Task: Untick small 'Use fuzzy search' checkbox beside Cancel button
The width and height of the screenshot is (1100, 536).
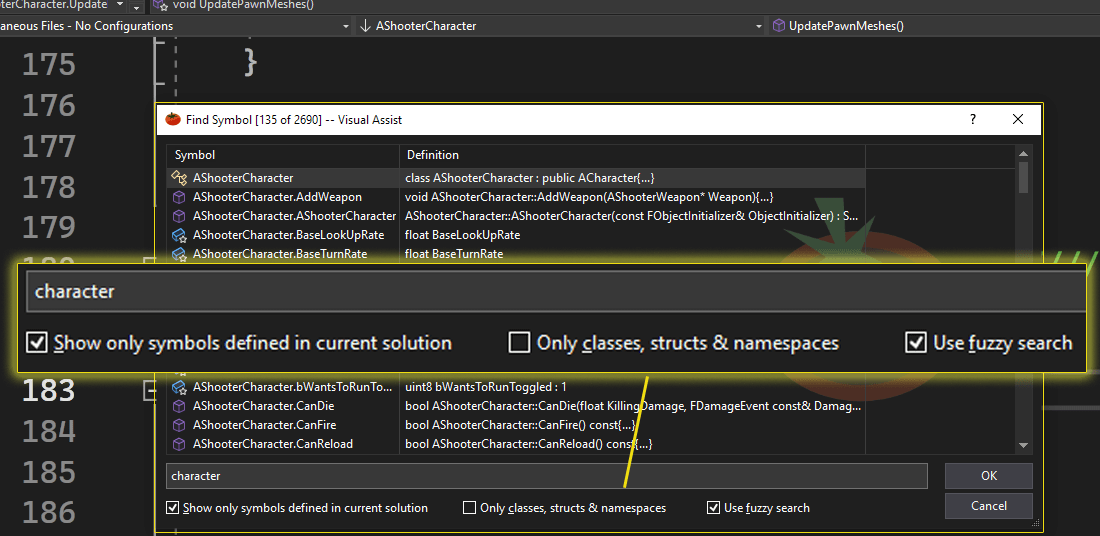Action: [714, 508]
